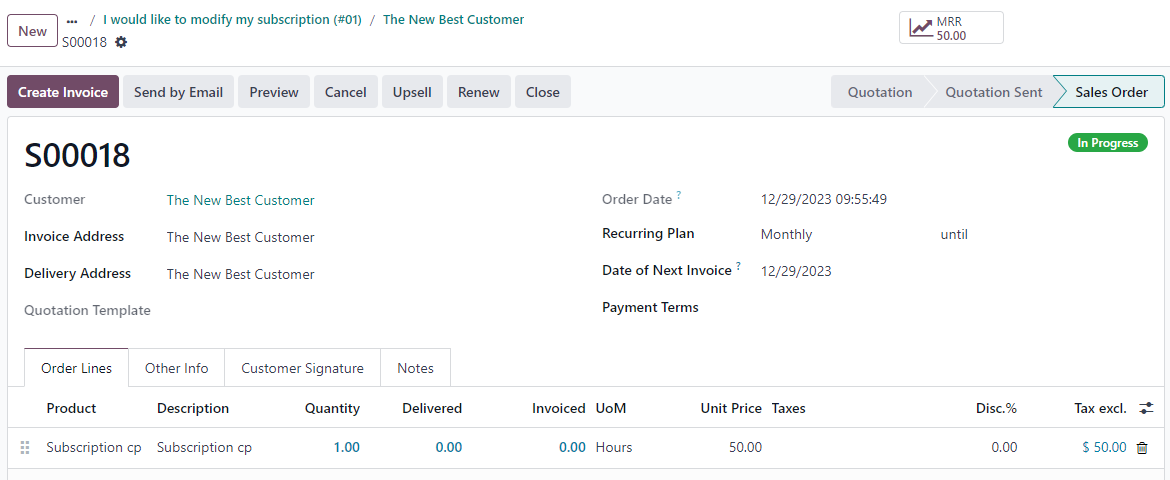Click the Taxes column header

click(789, 408)
